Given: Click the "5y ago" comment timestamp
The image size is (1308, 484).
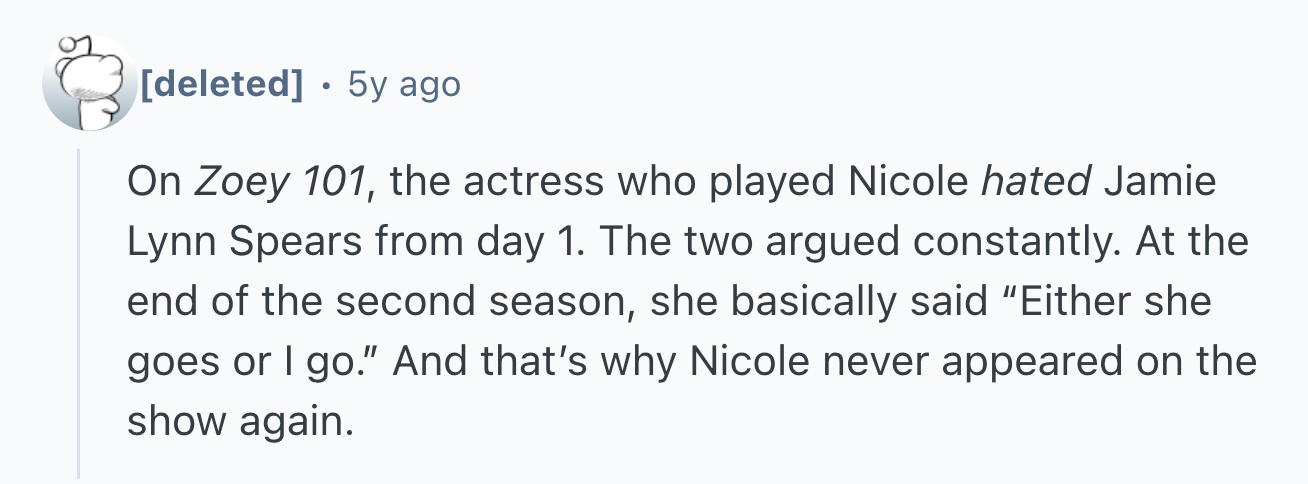Looking at the screenshot, I should (x=404, y=85).
